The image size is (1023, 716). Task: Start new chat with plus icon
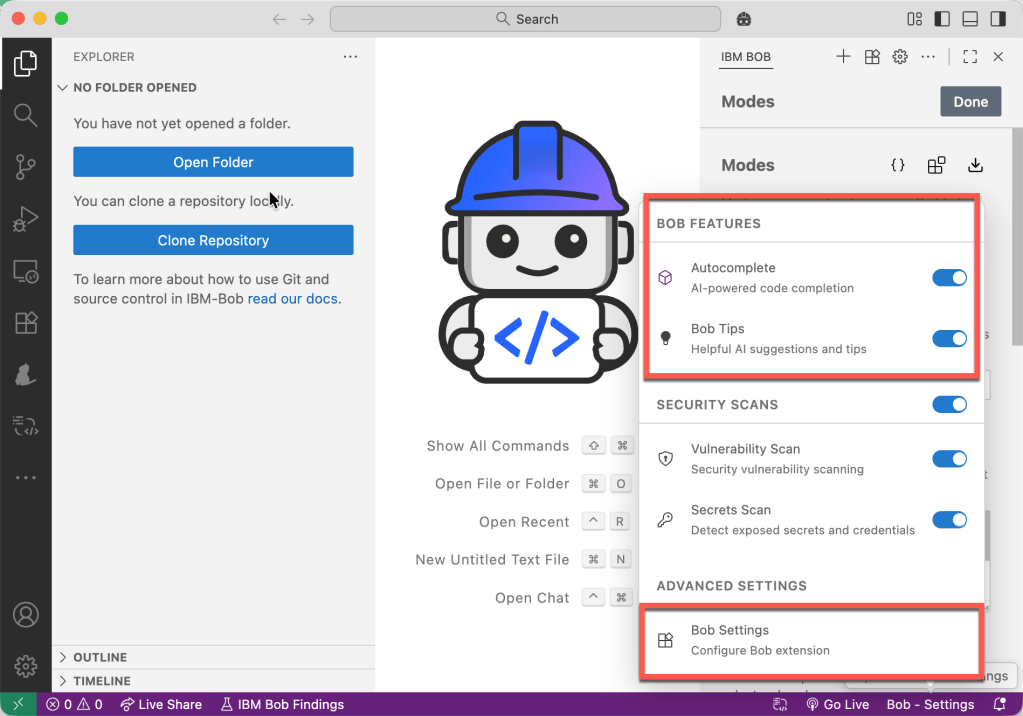pyautogui.click(x=843, y=57)
